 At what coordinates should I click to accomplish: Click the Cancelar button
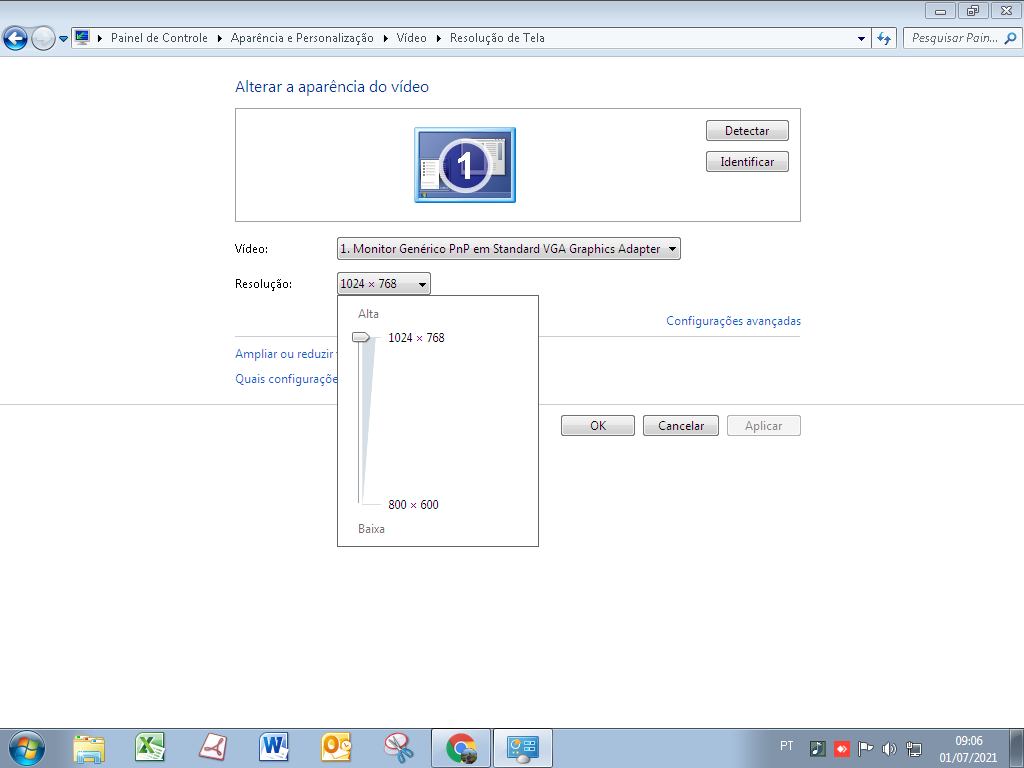pyautogui.click(x=680, y=426)
